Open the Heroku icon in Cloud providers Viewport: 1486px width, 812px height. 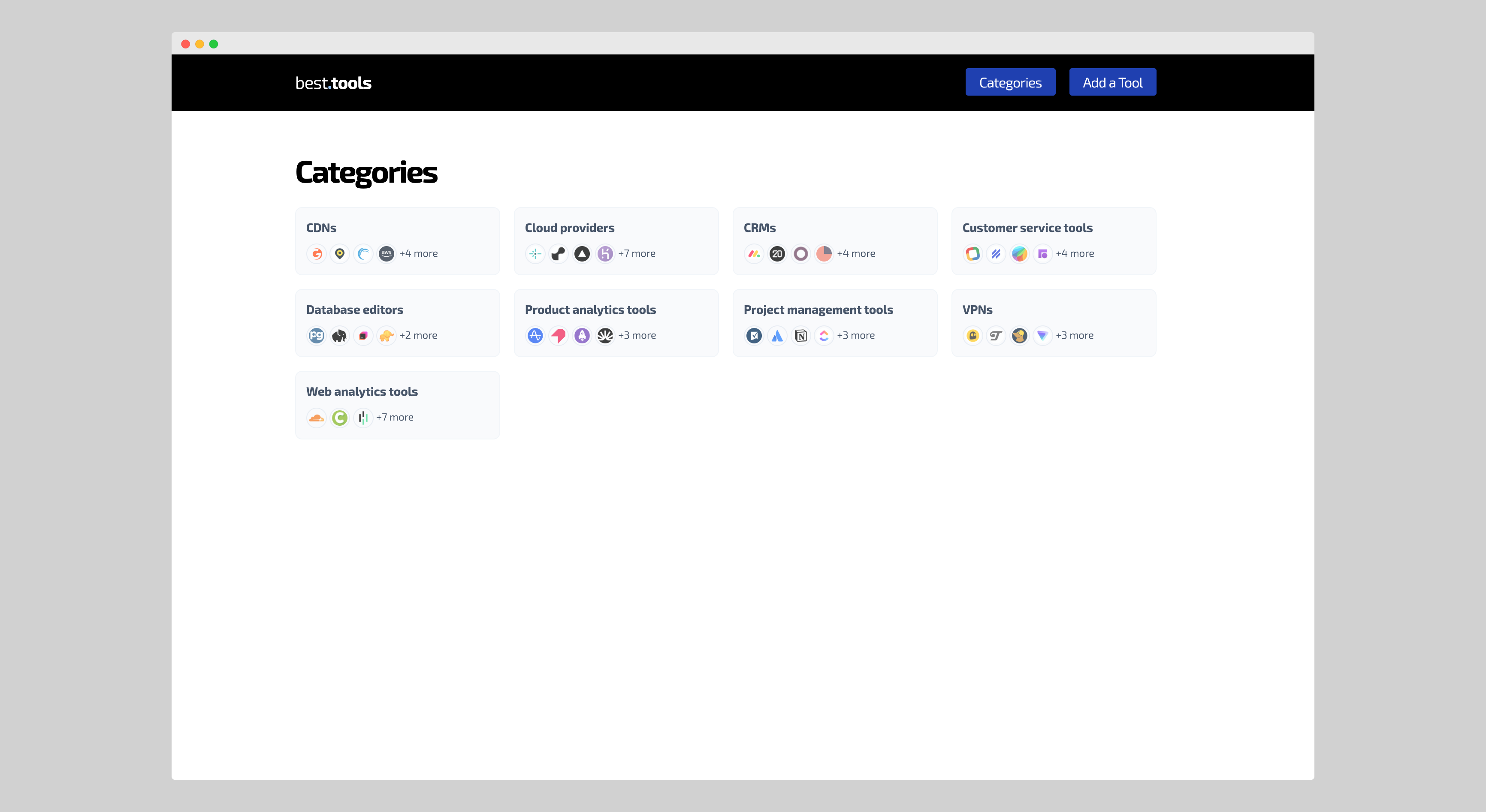(x=604, y=253)
